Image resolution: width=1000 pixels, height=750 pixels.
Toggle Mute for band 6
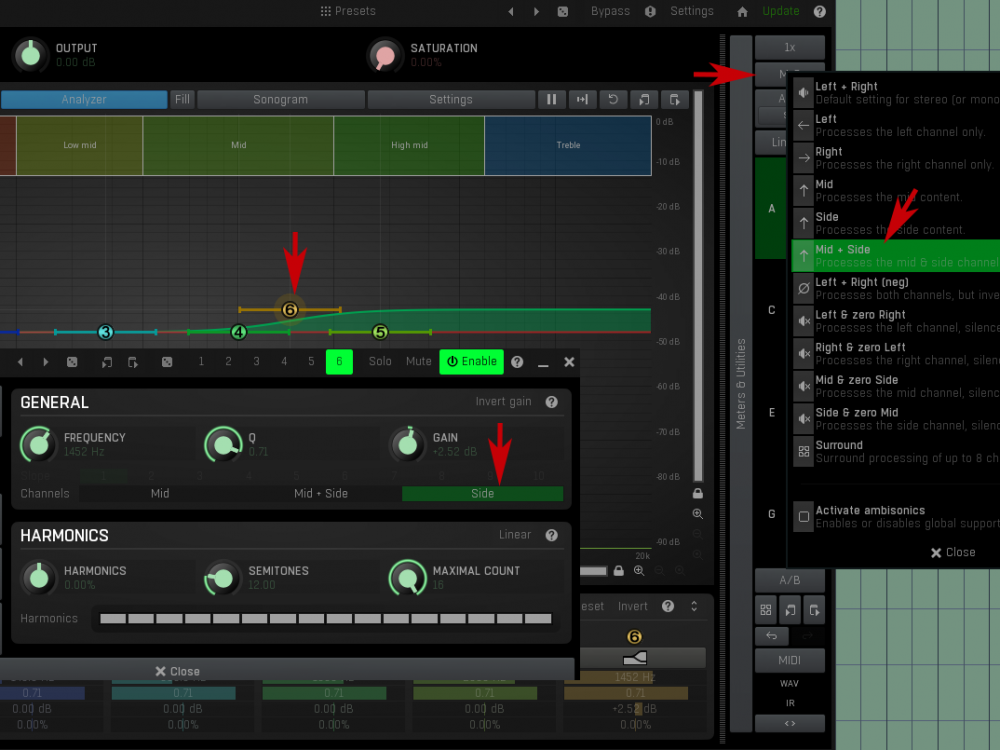[x=419, y=362]
